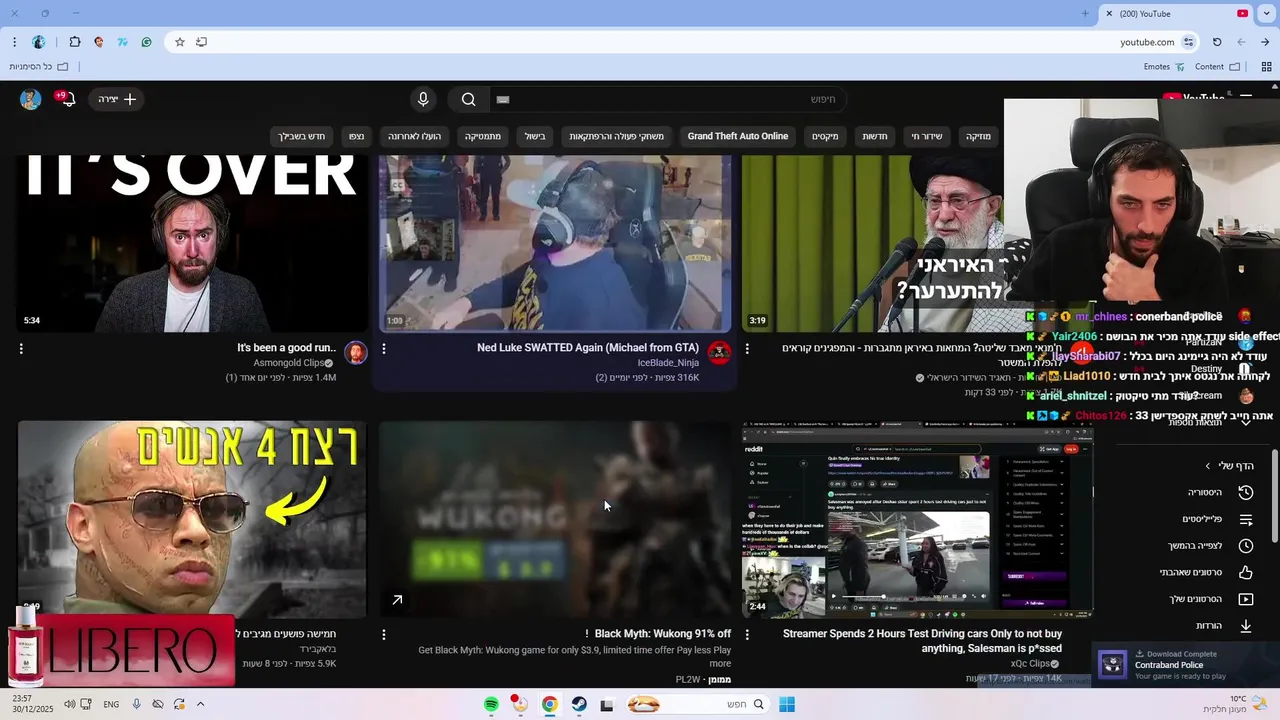Open the Asmongold IT'S OVER video thumbnail

tap(192, 243)
